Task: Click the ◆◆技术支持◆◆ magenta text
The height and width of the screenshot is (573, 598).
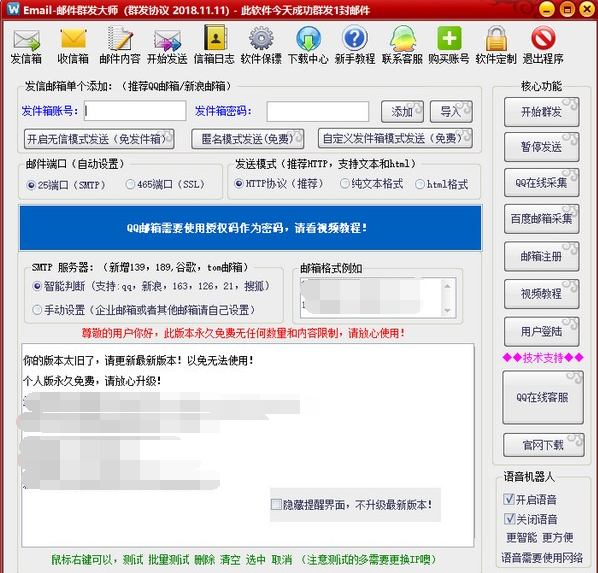Action: pyautogui.click(x=543, y=357)
